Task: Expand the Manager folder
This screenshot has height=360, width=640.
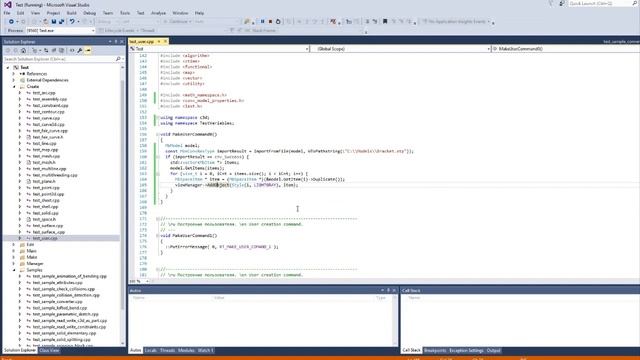Action: [13, 264]
